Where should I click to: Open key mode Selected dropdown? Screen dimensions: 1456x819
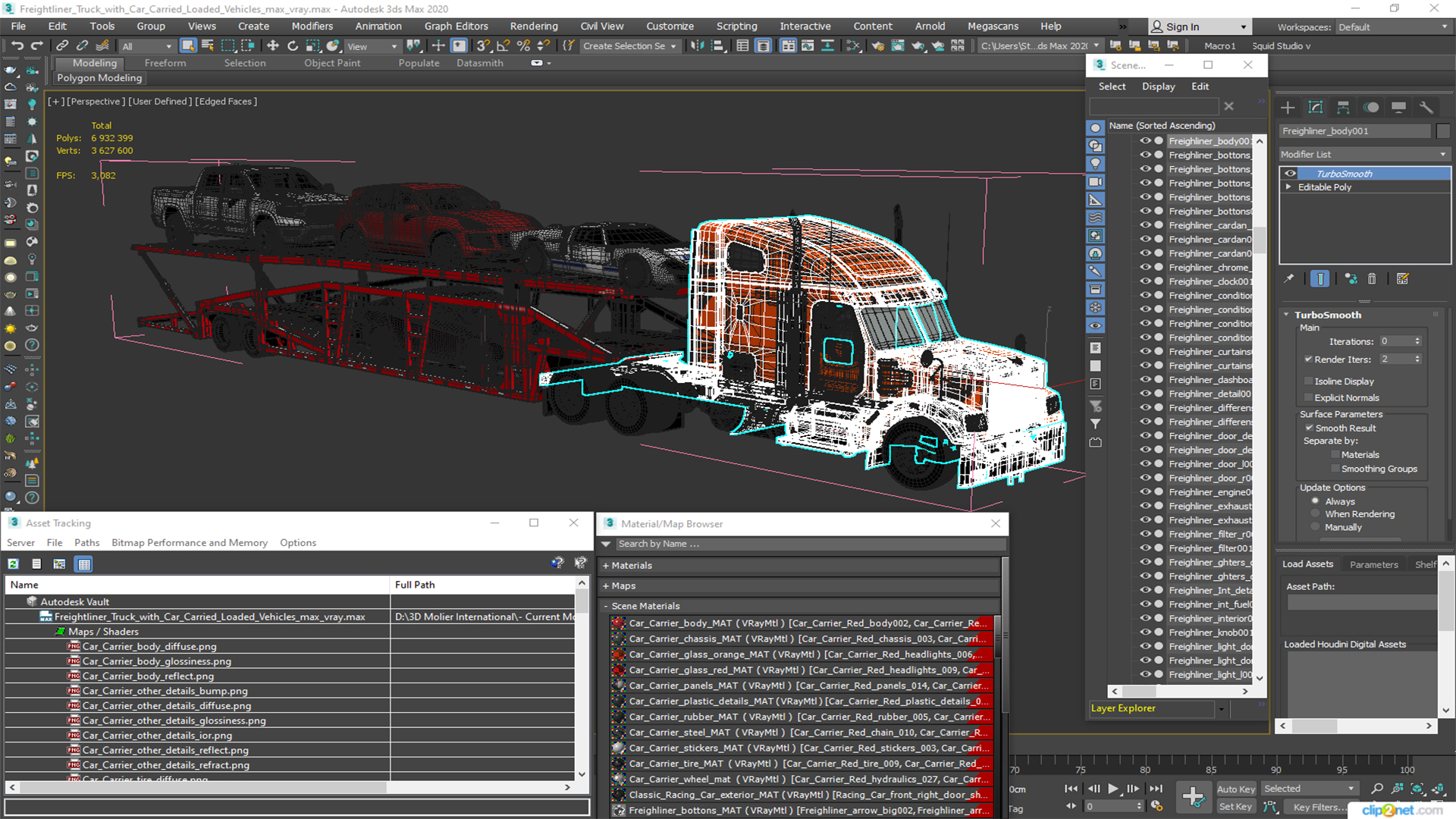(x=1309, y=789)
